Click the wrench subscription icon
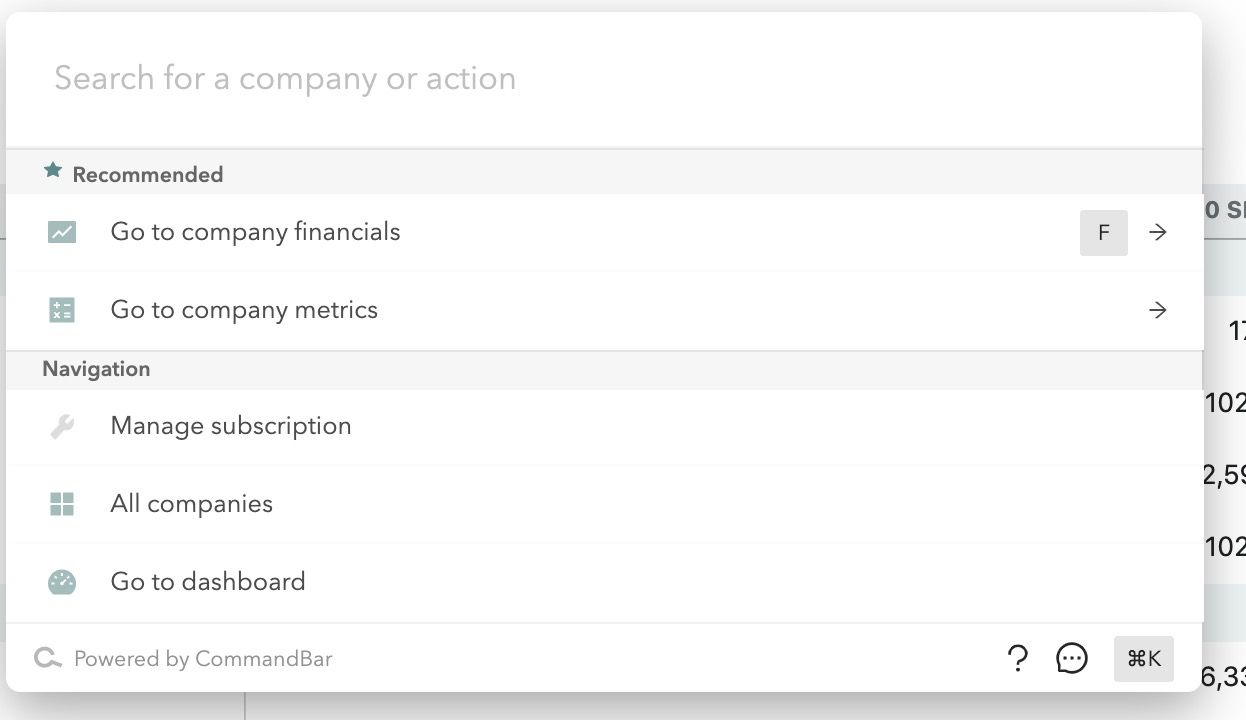Screen dimensions: 1246x720 tap(62, 427)
